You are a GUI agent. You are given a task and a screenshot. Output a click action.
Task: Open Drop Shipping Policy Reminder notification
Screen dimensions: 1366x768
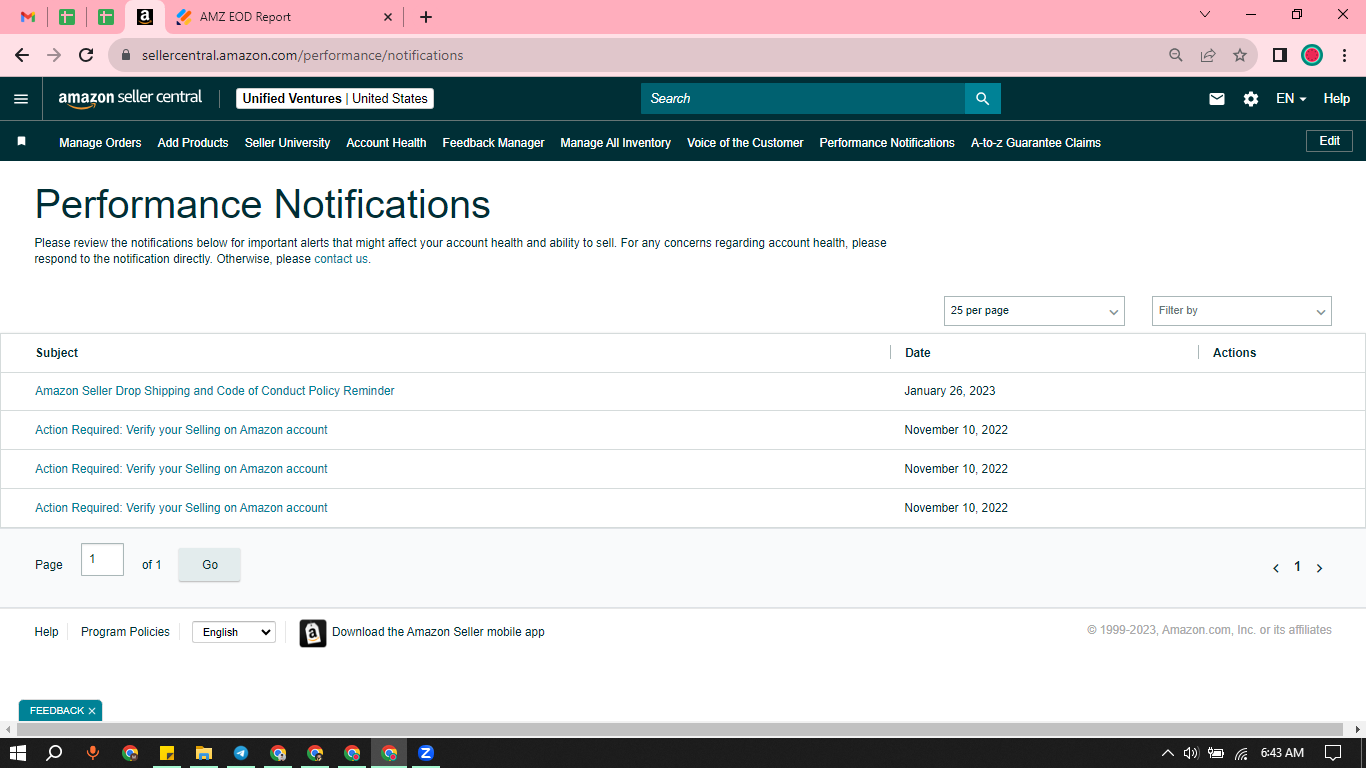pos(215,391)
